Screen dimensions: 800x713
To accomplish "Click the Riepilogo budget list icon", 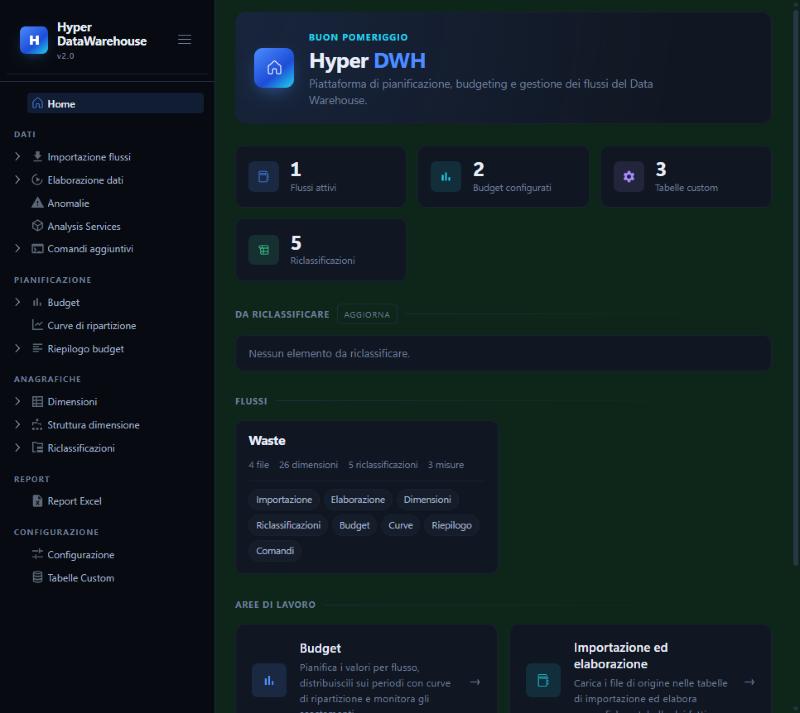I will (37, 348).
